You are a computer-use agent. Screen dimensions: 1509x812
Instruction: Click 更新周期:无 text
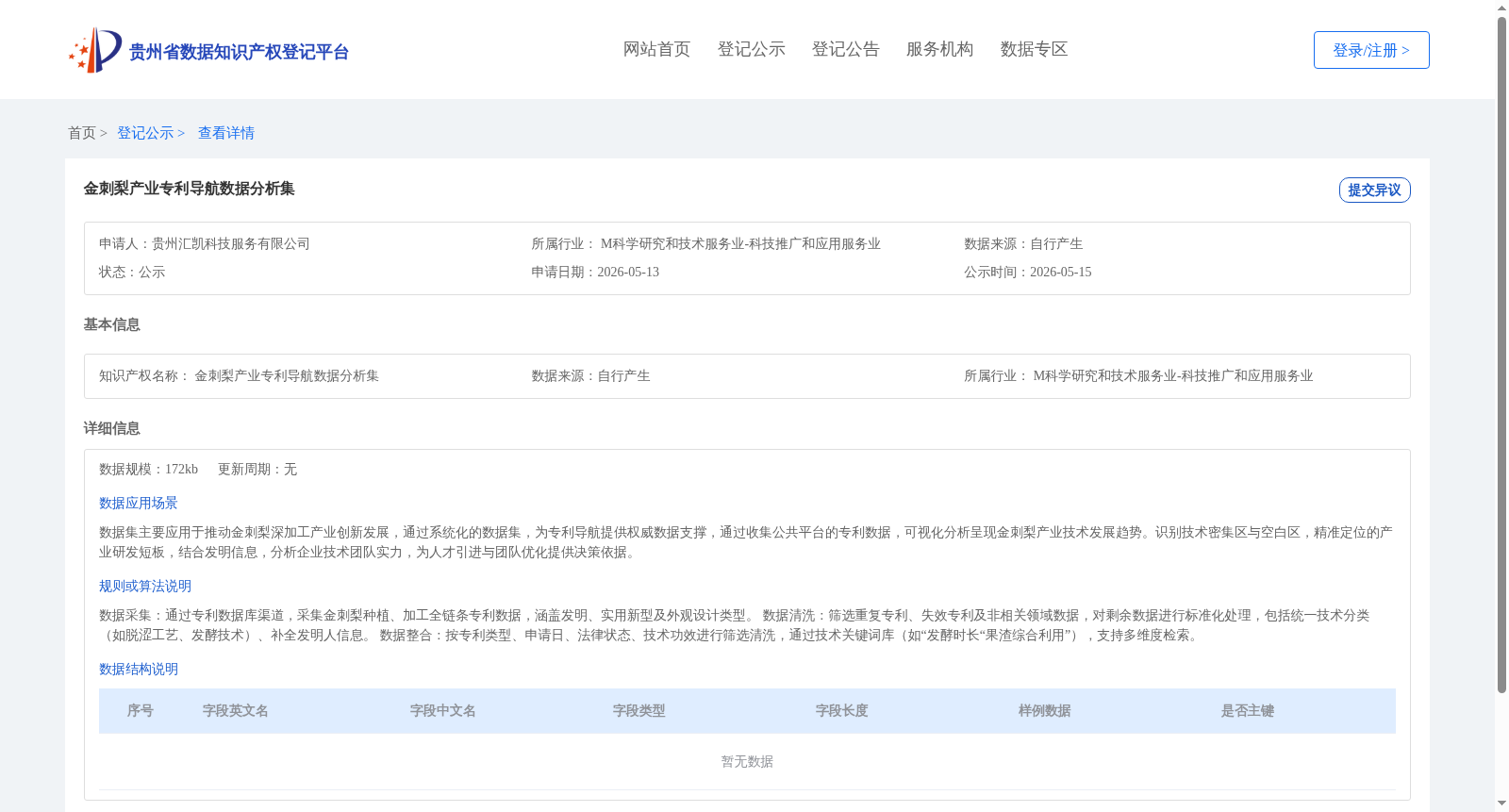coord(257,469)
